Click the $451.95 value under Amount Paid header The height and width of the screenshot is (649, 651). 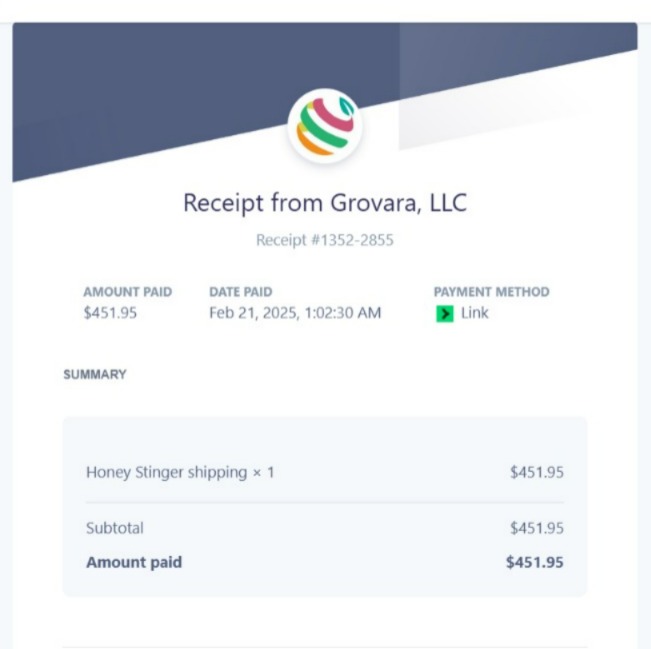[110, 313]
